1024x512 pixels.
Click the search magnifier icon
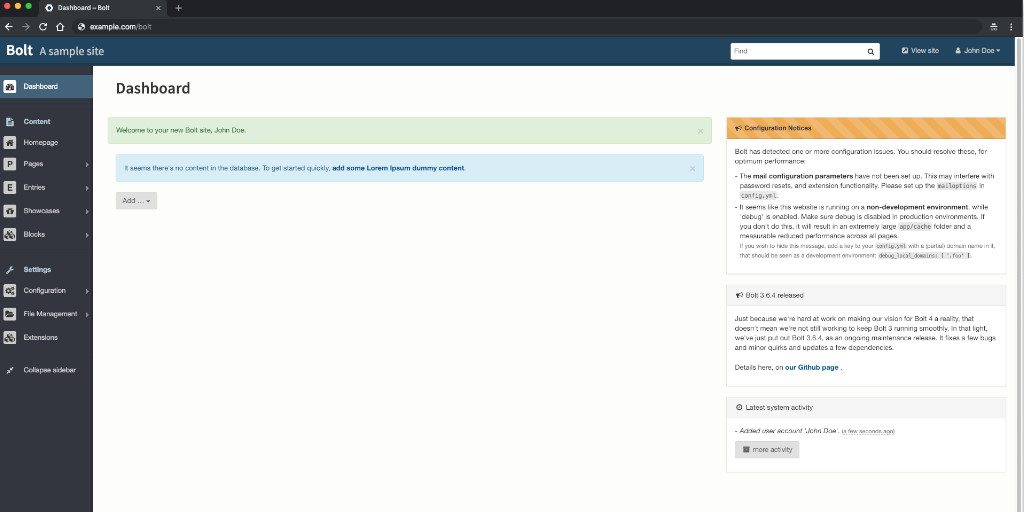tap(871, 52)
